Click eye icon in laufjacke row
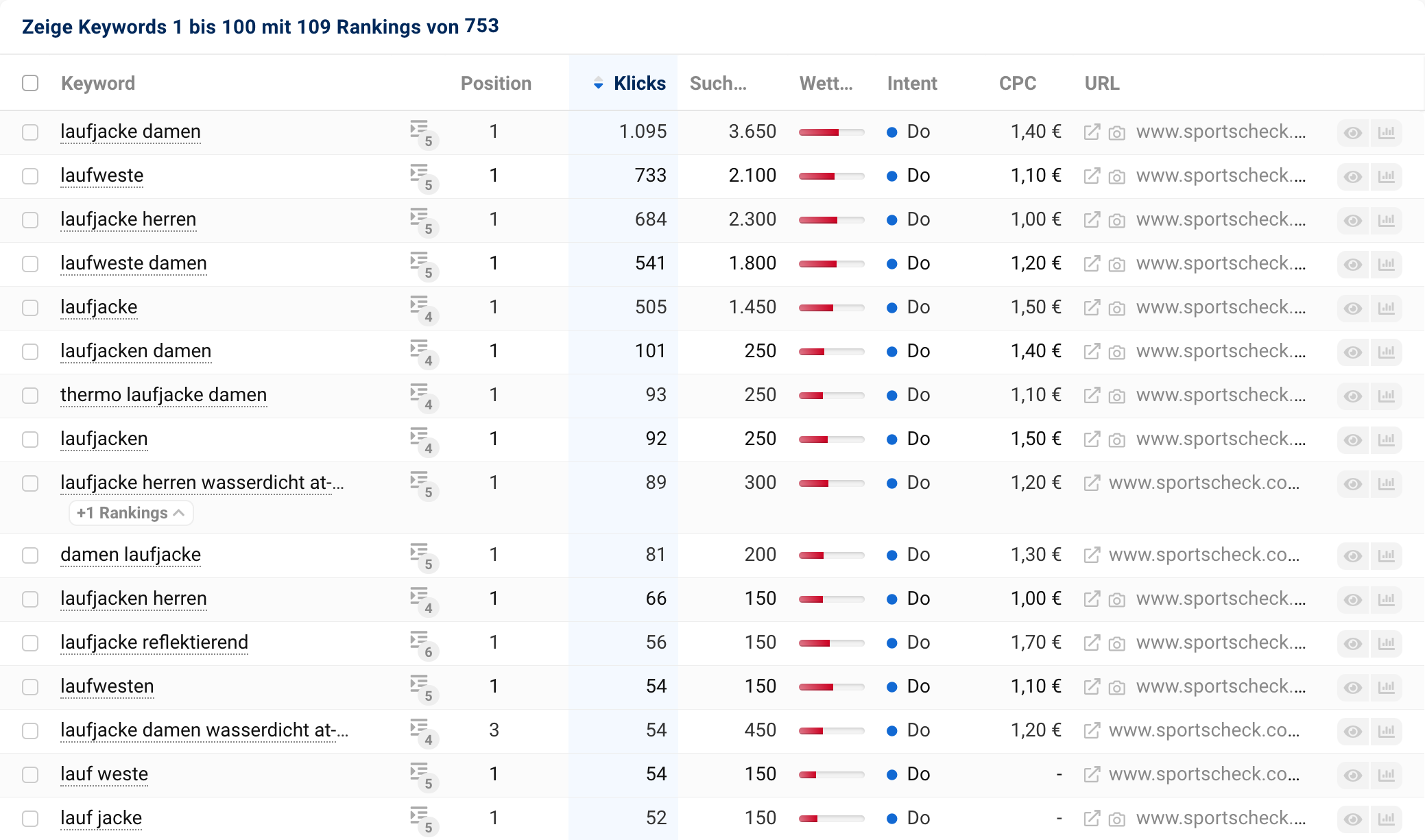Screen dimensions: 1425x840 [1352, 308]
